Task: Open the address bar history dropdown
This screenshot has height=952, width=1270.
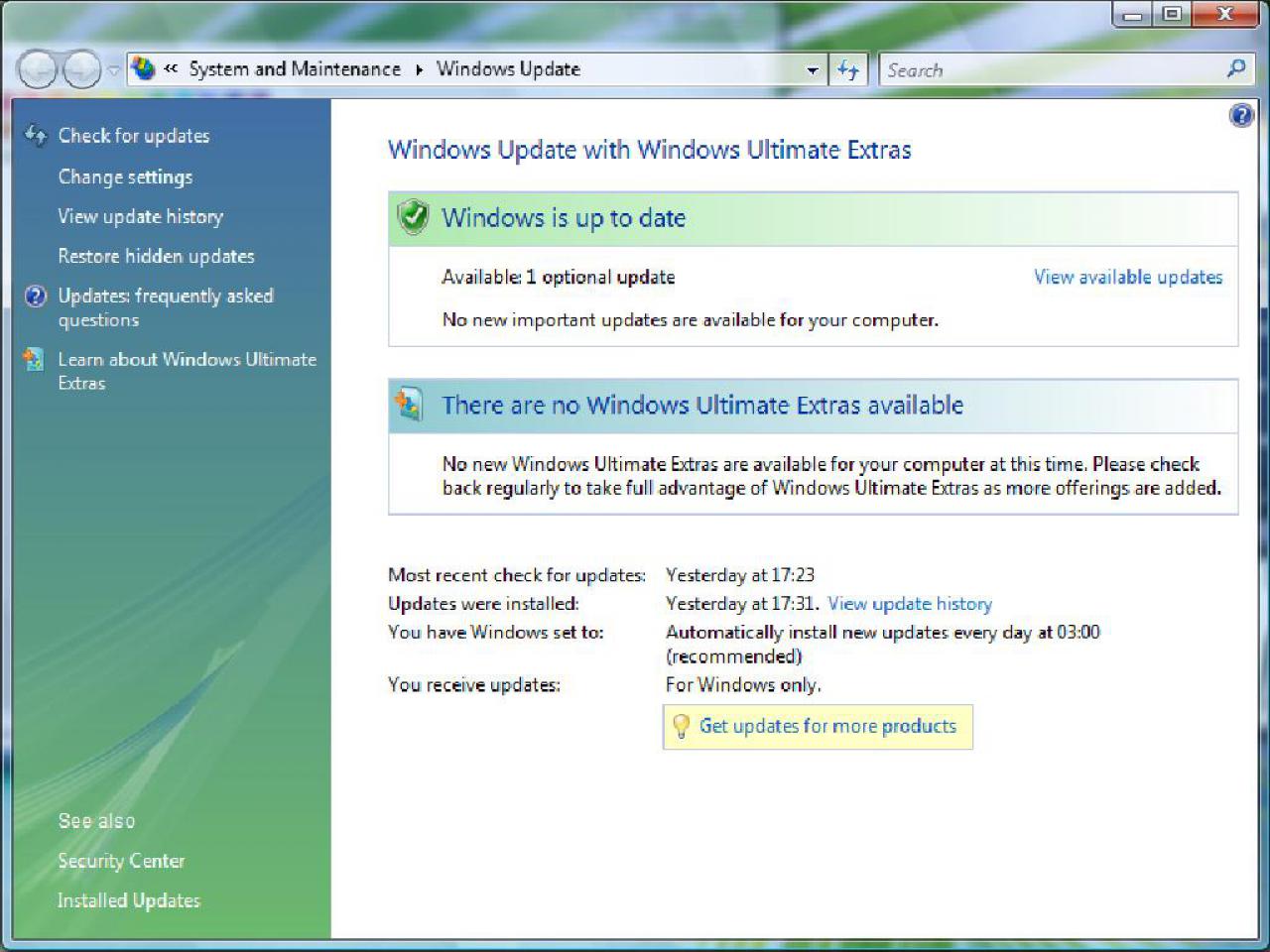Action: coord(813,70)
